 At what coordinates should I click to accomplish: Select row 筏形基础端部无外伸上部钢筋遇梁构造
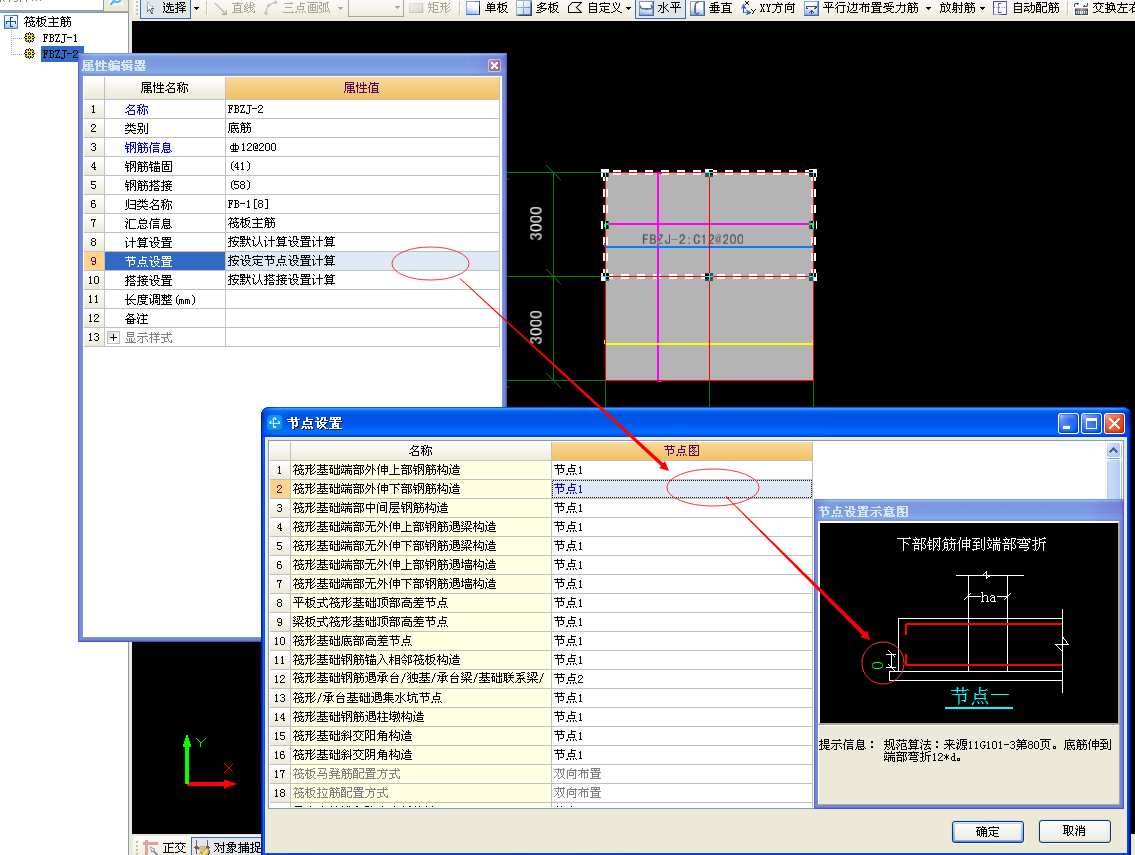point(421,526)
